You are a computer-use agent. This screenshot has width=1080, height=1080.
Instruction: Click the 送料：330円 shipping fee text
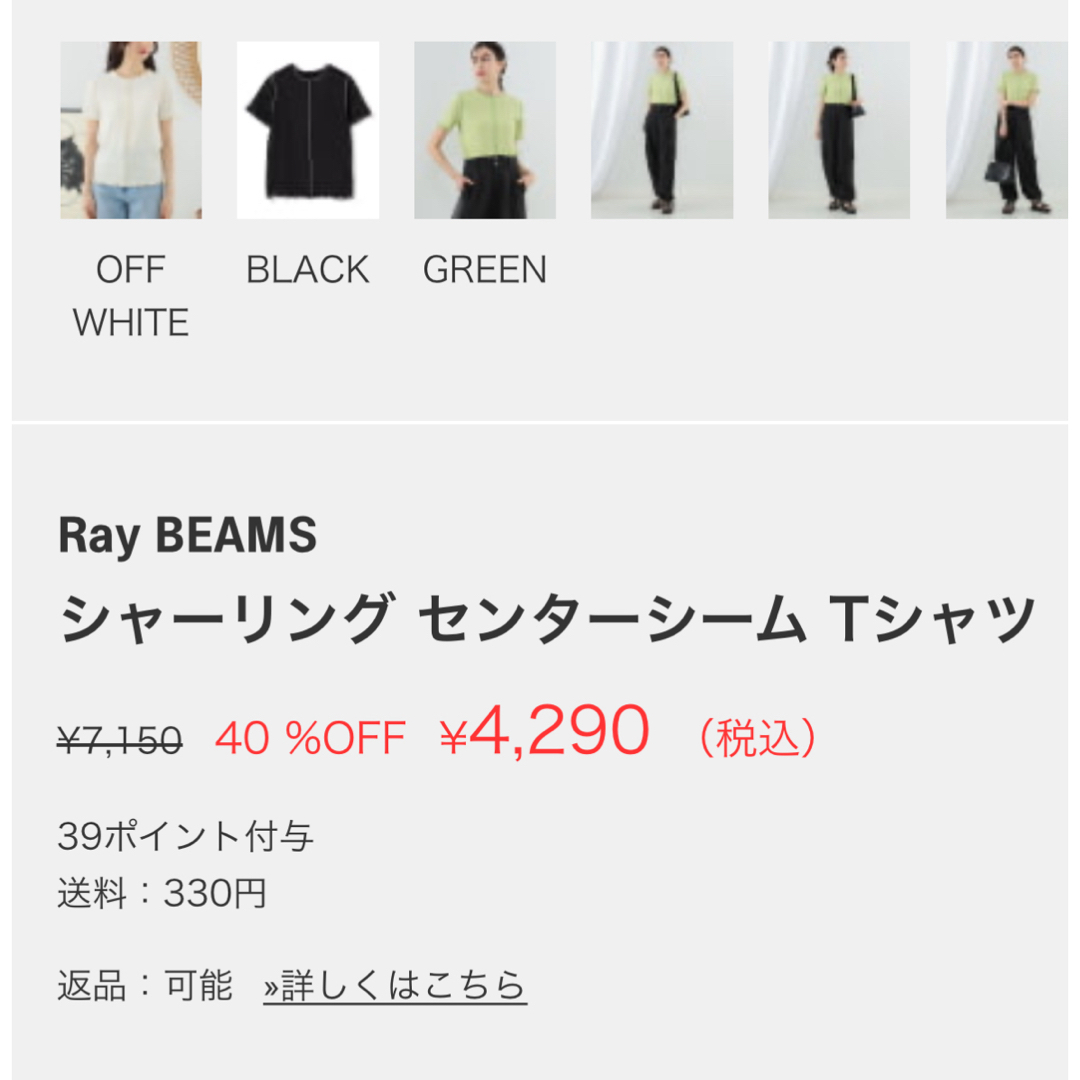point(162,893)
